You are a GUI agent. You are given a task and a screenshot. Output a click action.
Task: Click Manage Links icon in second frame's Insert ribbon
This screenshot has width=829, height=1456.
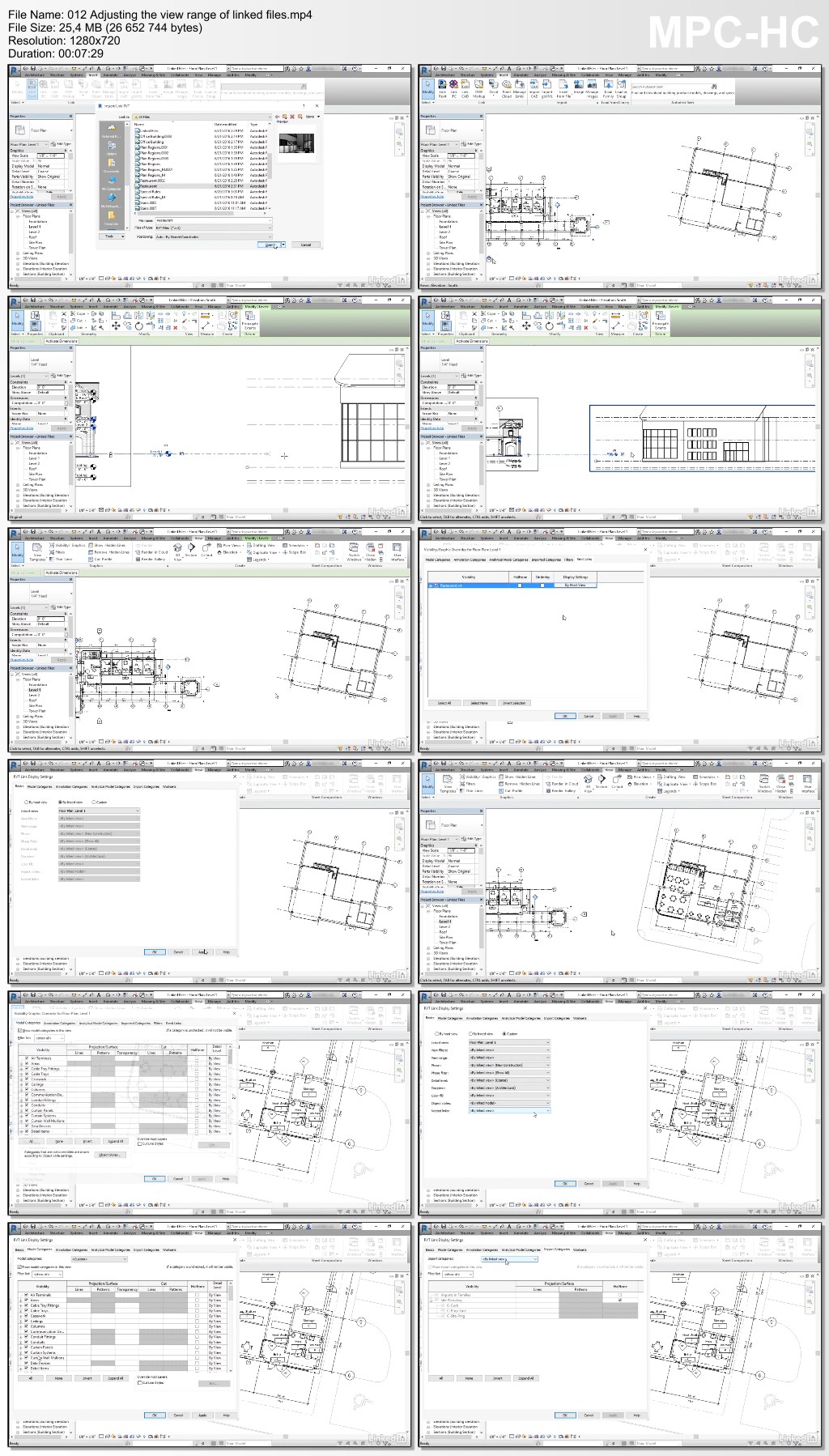[x=519, y=87]
